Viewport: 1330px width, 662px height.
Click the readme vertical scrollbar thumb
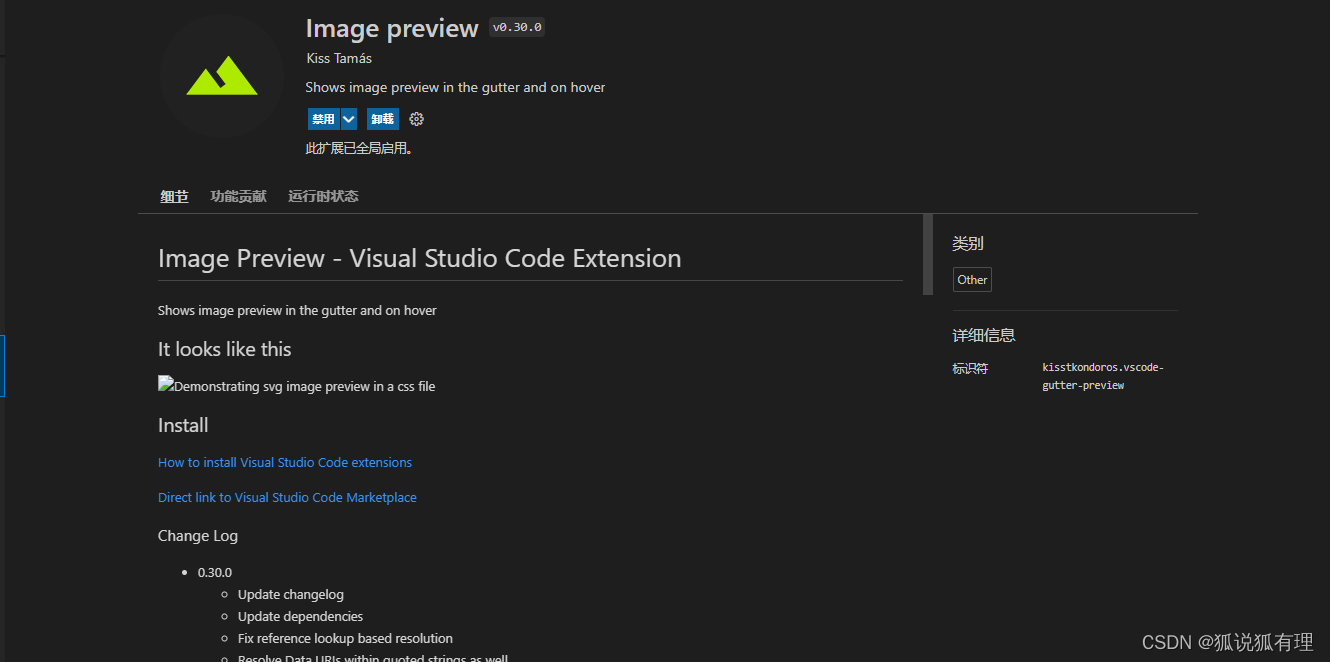coord(928,253)
